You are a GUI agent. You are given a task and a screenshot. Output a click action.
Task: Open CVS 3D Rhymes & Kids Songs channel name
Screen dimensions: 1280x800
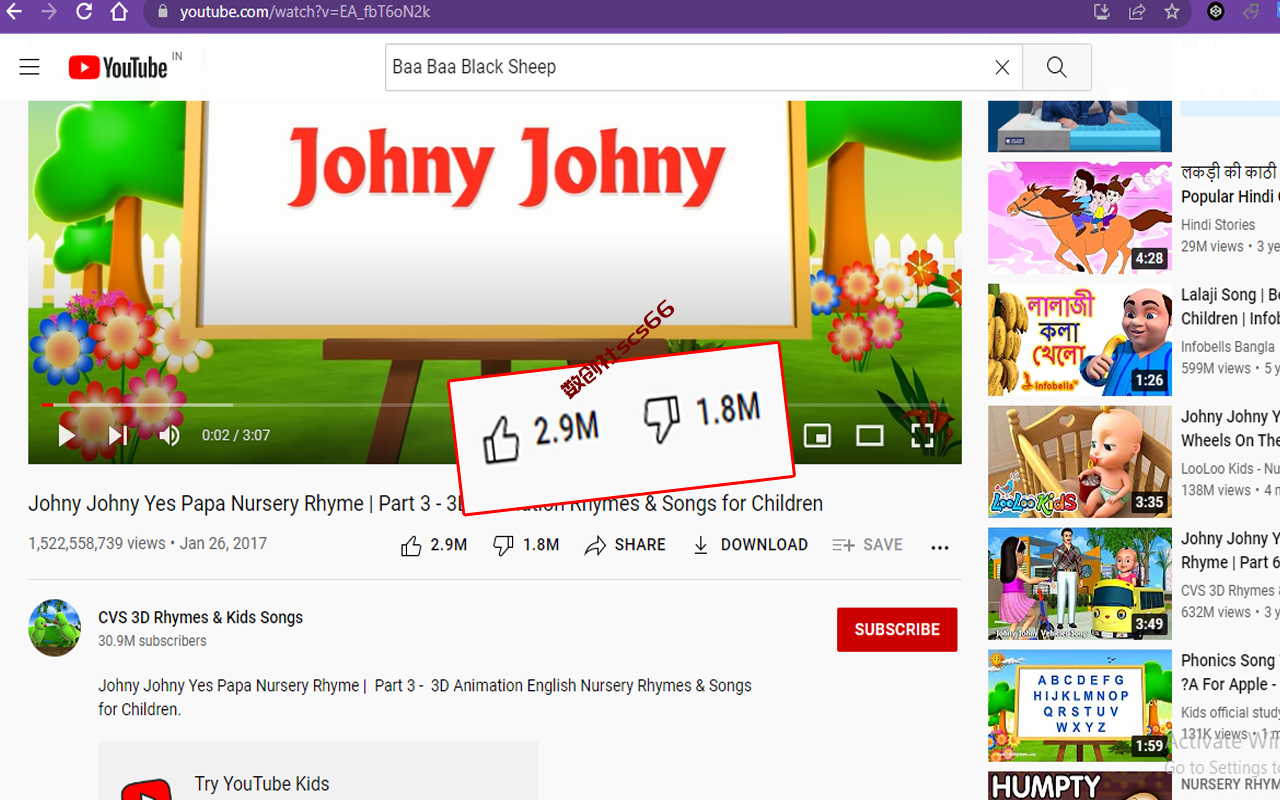[x=200, y=617]
